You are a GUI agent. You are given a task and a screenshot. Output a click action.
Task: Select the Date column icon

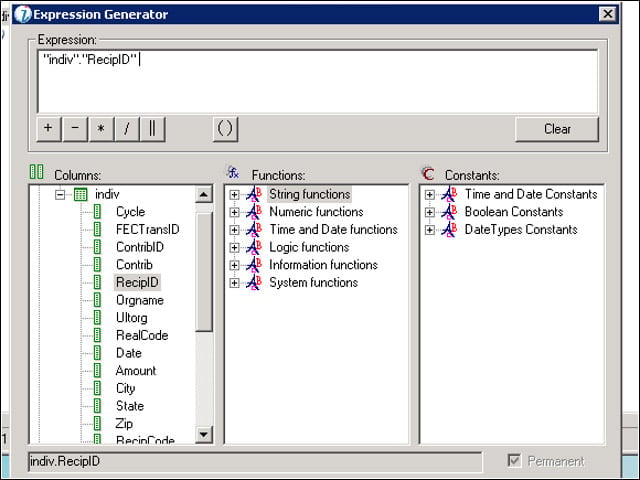[x=98, y=353]
